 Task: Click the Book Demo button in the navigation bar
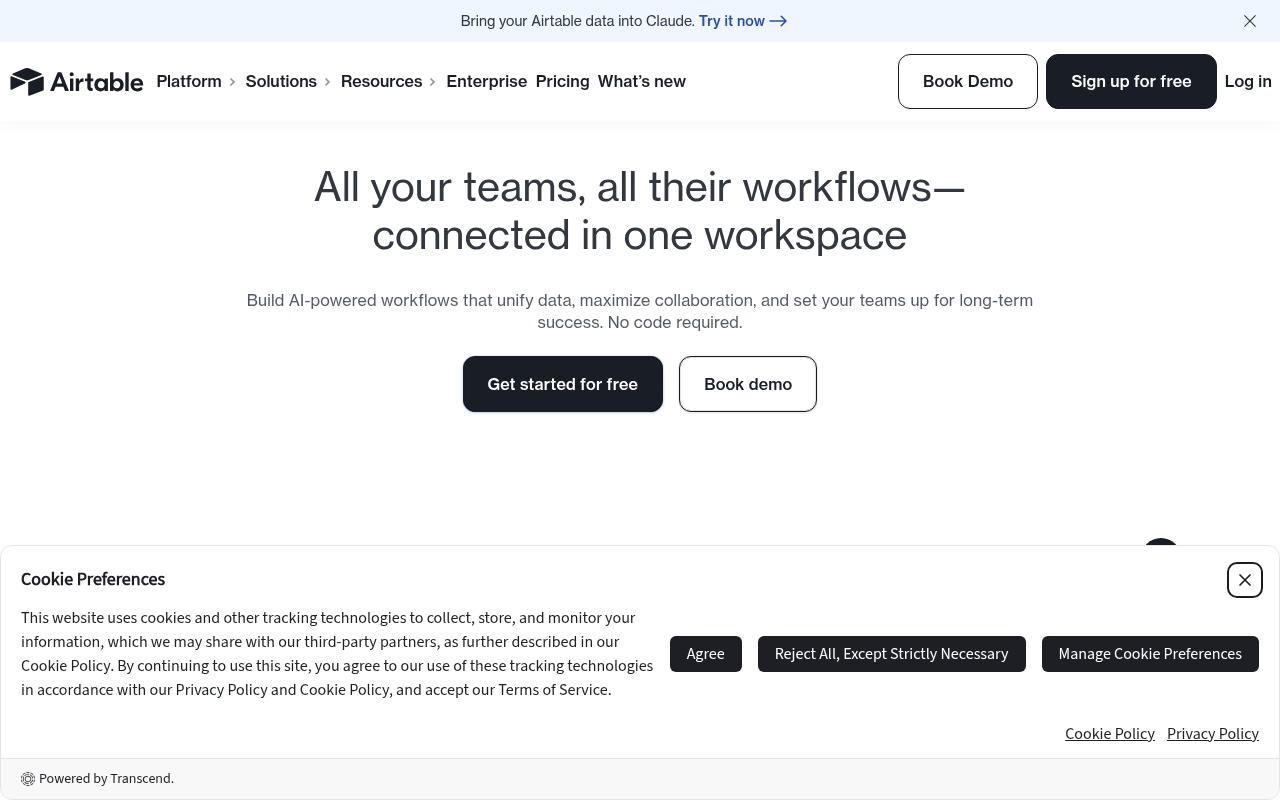coord(968,81)
